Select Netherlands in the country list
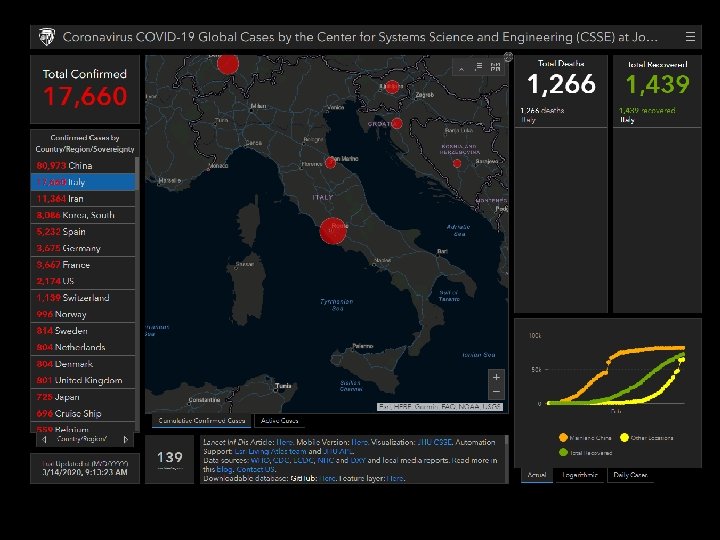 pyautogui.click(x=83, y=347)
